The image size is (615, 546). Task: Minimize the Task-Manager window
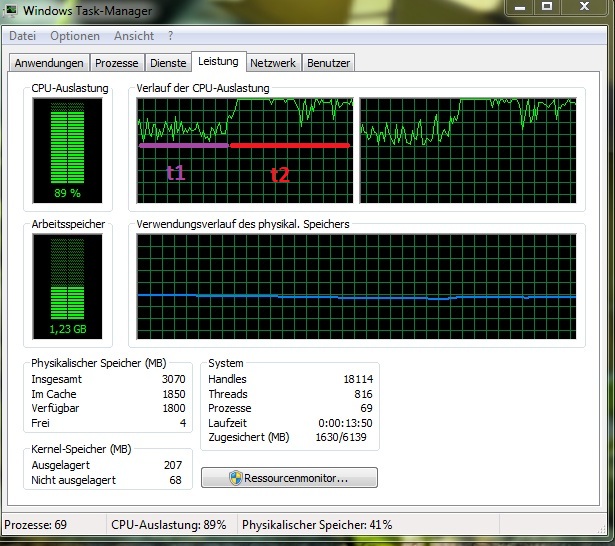tap(520, 7)
